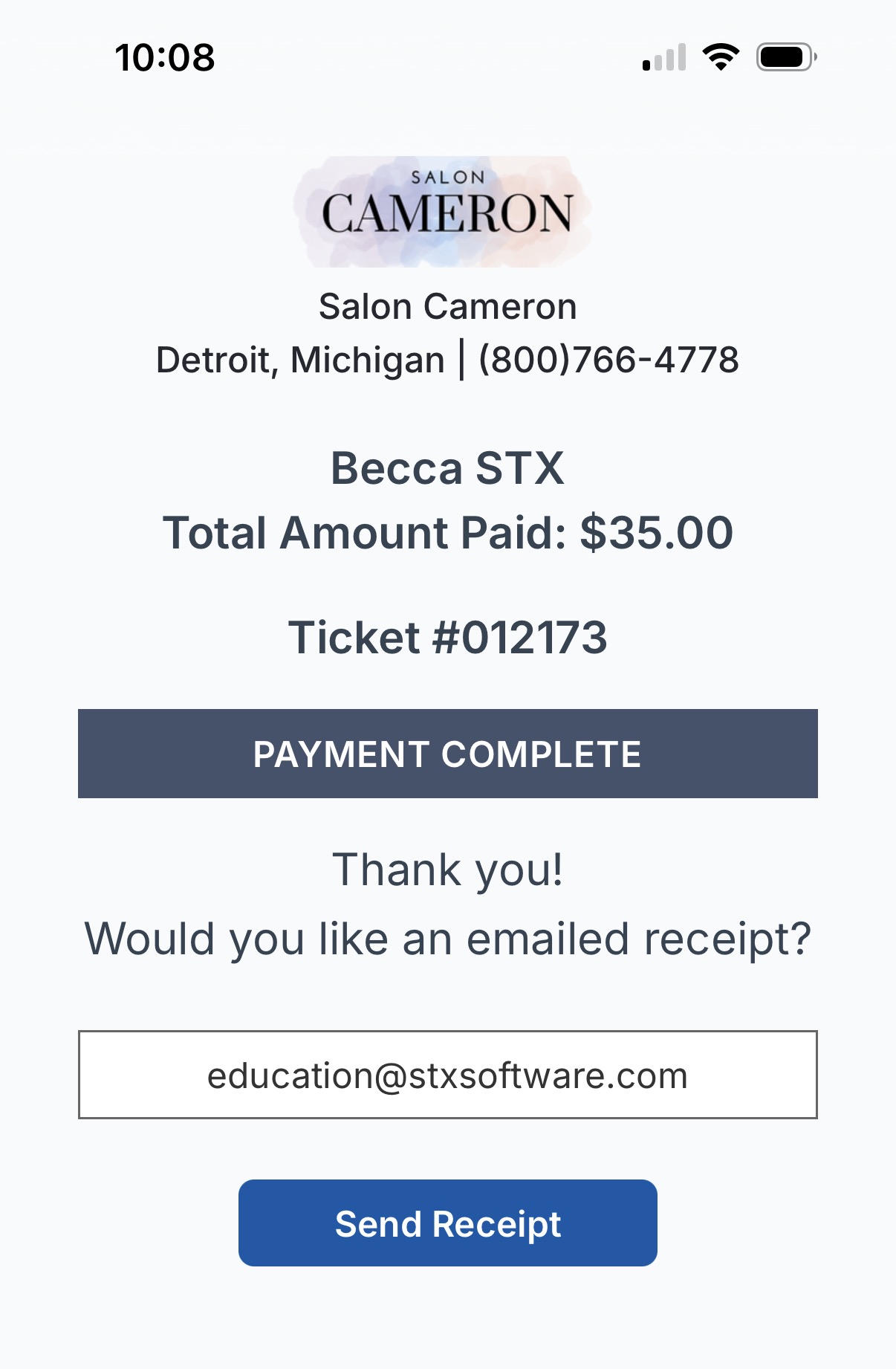Tap the 10:08 clock in the status bar

tap(165, 58)
